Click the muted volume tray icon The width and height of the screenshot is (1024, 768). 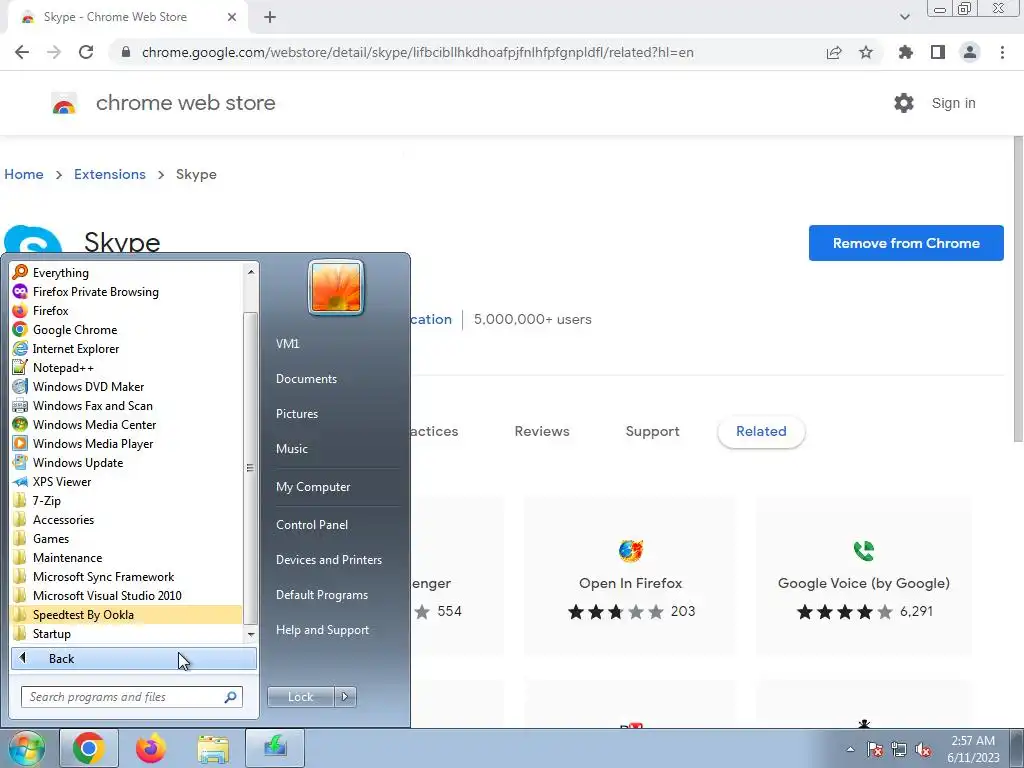(x=923, y=749)
